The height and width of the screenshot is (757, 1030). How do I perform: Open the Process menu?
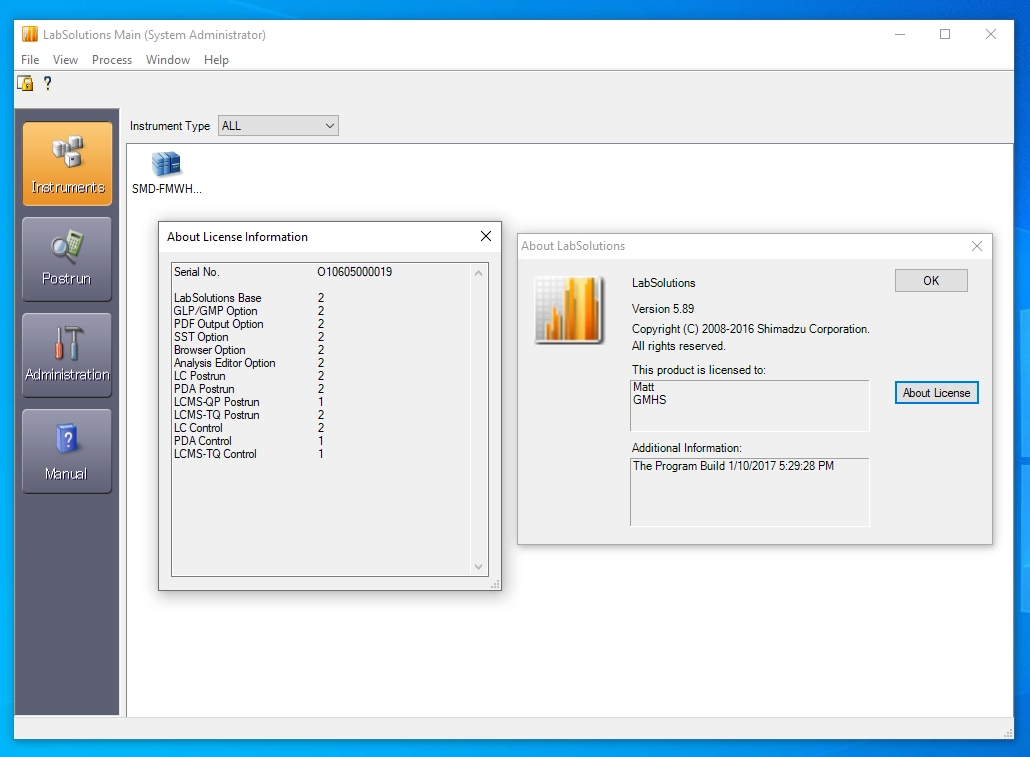point(112,60)
